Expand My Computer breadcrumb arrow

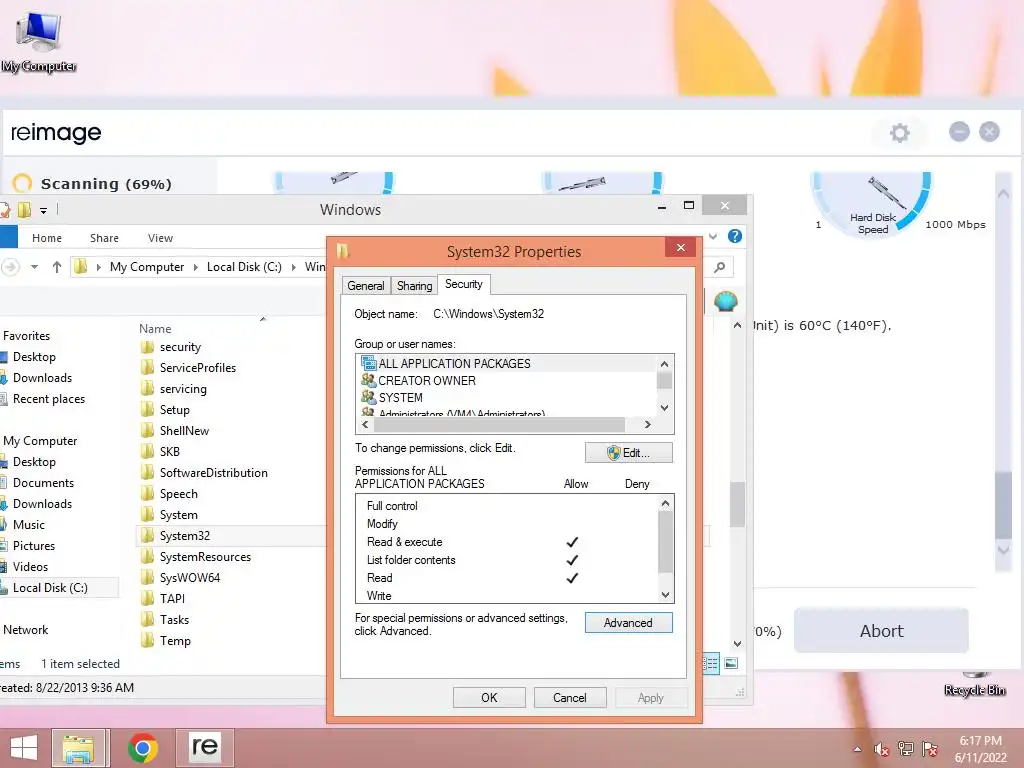click(x=195, y=267)
